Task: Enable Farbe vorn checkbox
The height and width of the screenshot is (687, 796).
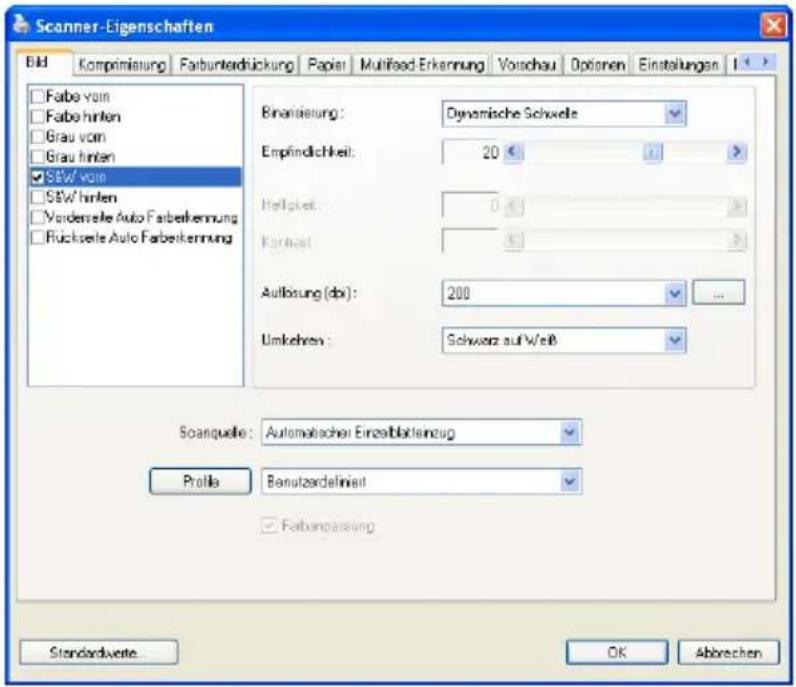Action: [38, 96]
